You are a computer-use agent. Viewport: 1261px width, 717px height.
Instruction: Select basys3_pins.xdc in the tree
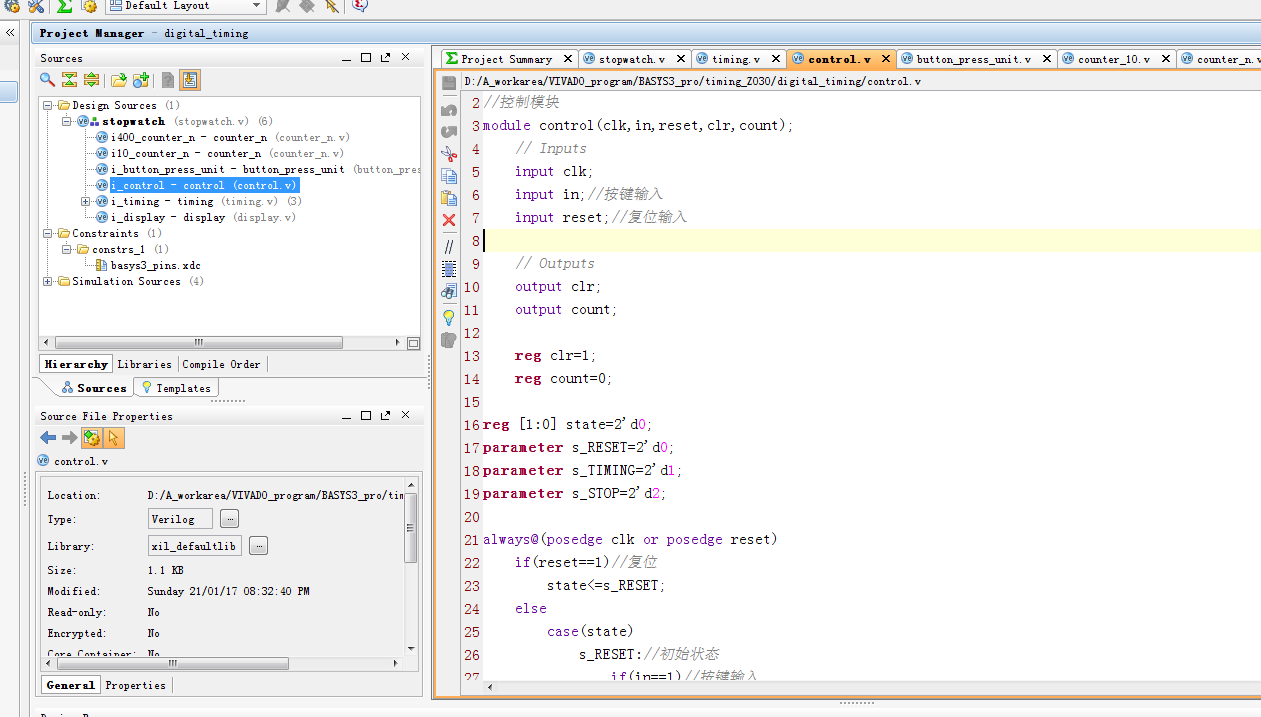155,266
